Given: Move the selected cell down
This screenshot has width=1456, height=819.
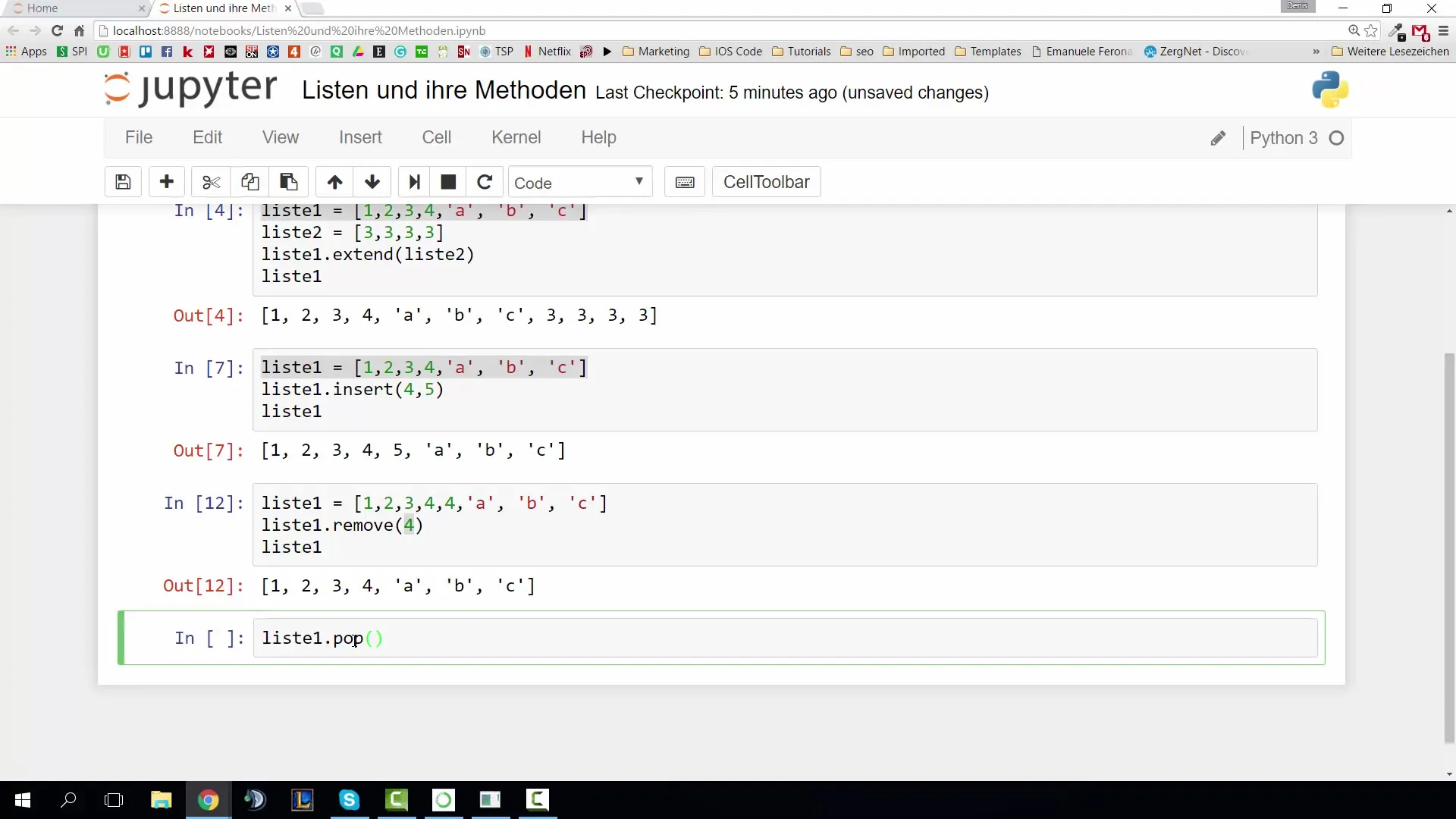Looking at the screenshot, I should point(372,182).
